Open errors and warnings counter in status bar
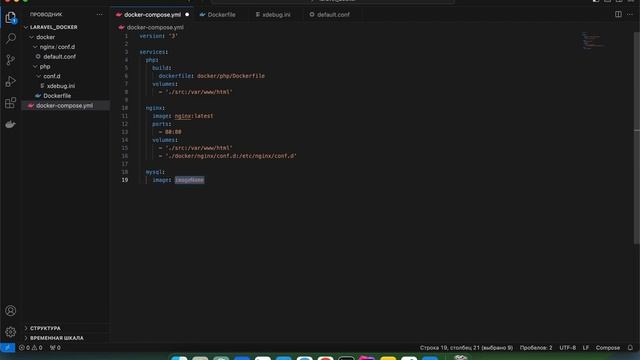The image size is (640, 360). [x=31, y=348]
